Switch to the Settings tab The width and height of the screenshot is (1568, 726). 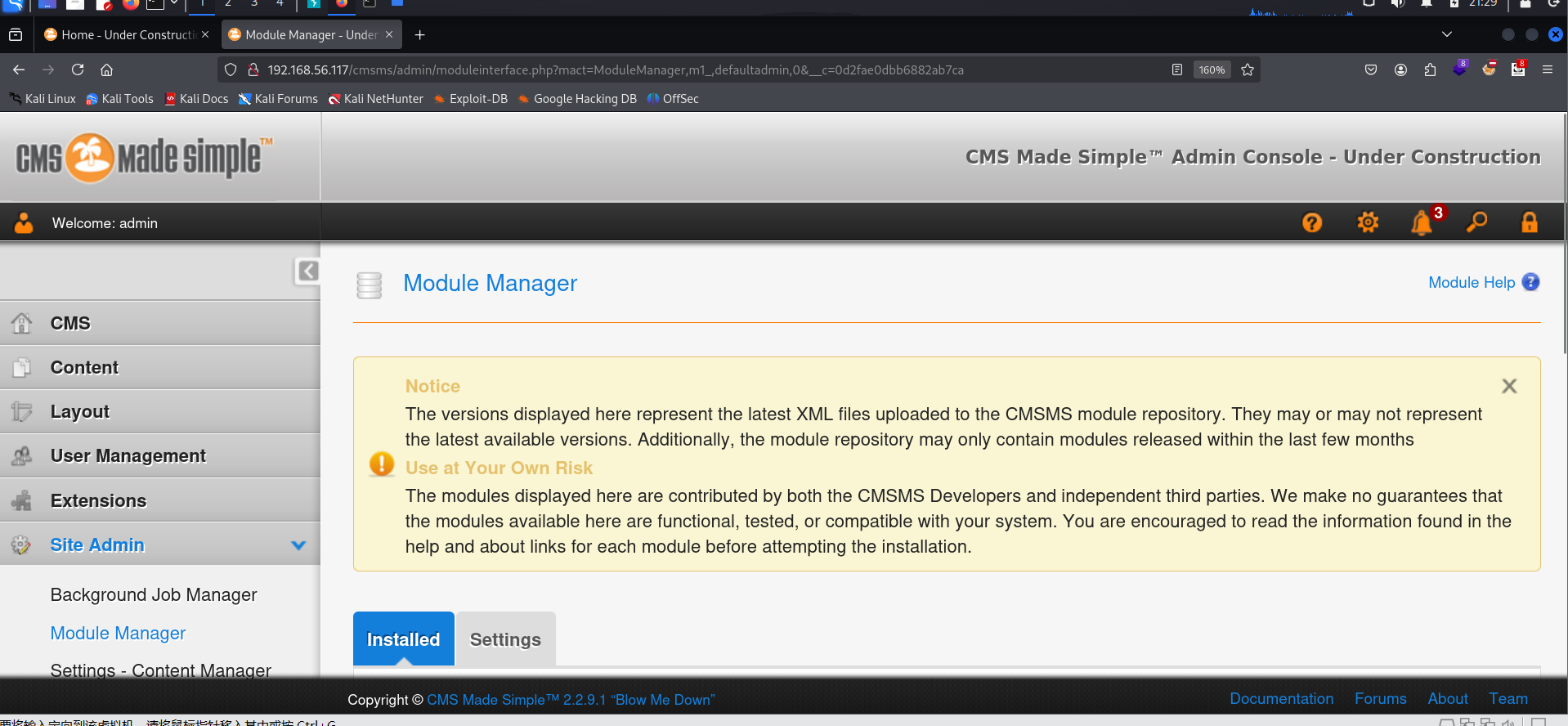tap(505, 639)
